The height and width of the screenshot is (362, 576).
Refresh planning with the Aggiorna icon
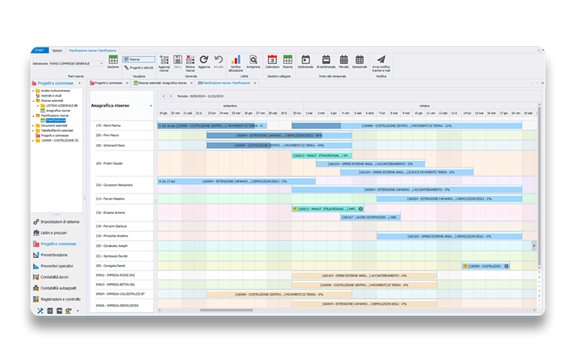pyautogui.click(x=204, y=62)
